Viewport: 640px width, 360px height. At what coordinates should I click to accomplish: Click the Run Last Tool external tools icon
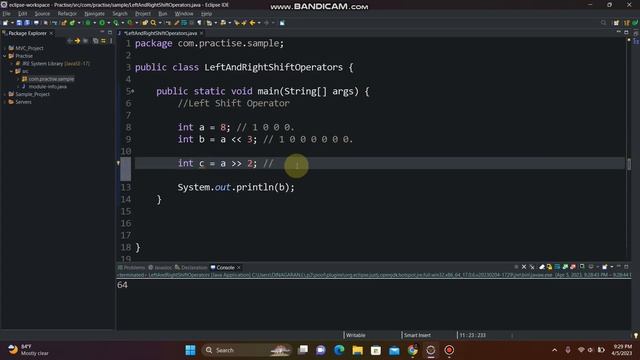130,23
